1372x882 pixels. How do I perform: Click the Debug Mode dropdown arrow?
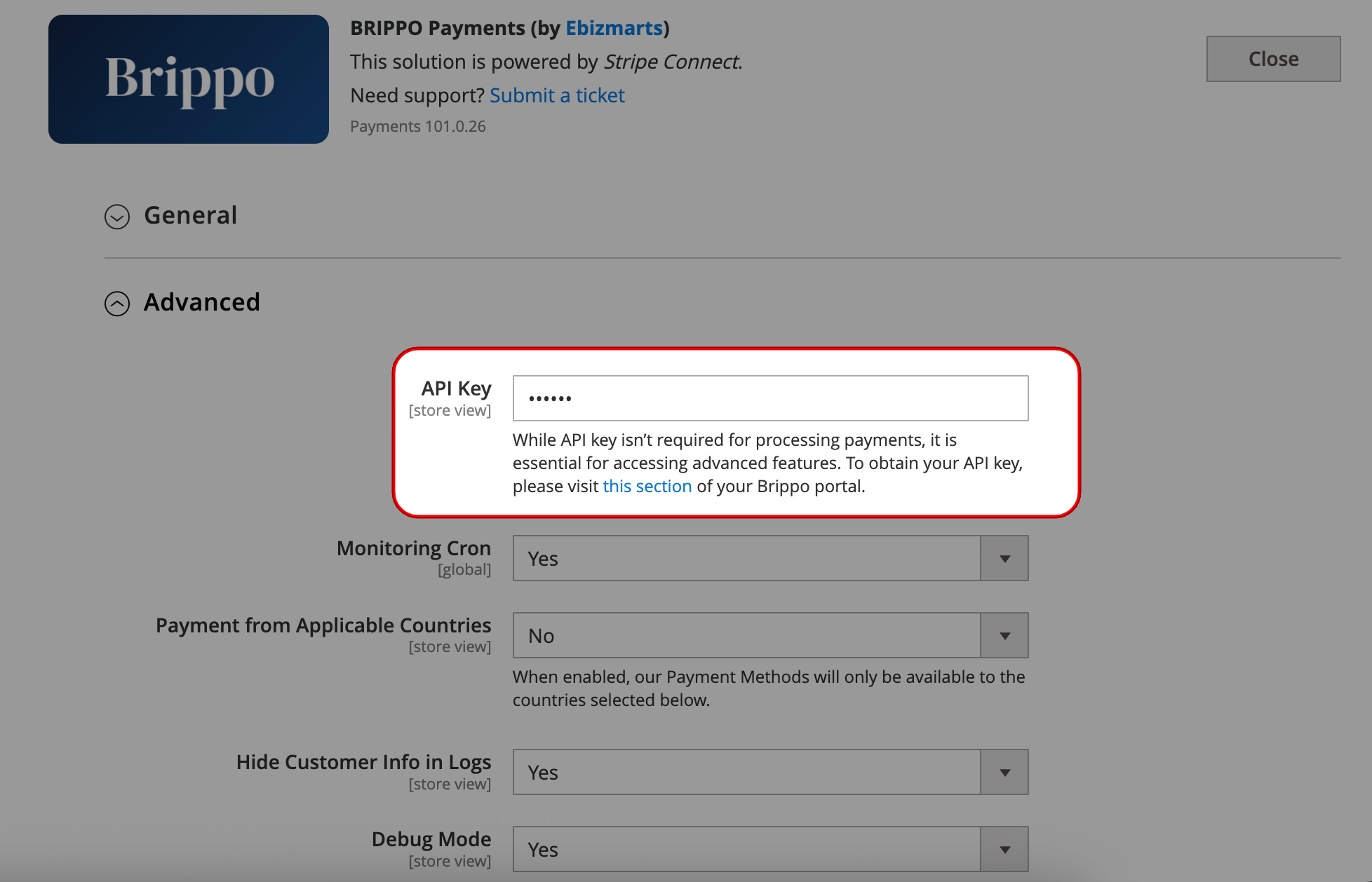[x=1004, y=850]
